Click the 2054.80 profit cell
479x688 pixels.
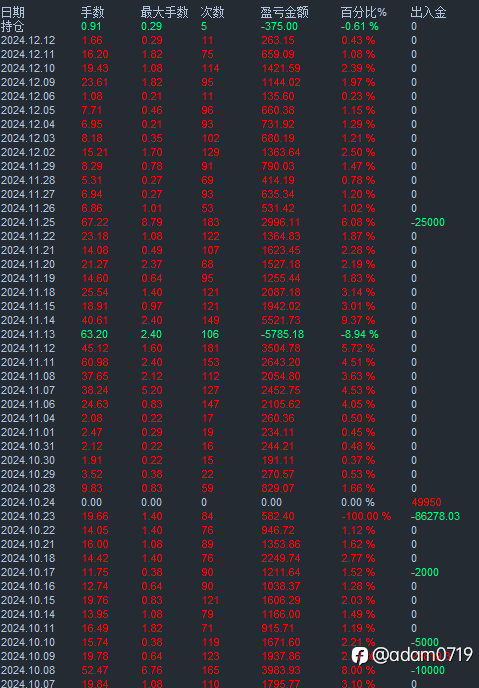pyautogui.click(x=281, y=377)
